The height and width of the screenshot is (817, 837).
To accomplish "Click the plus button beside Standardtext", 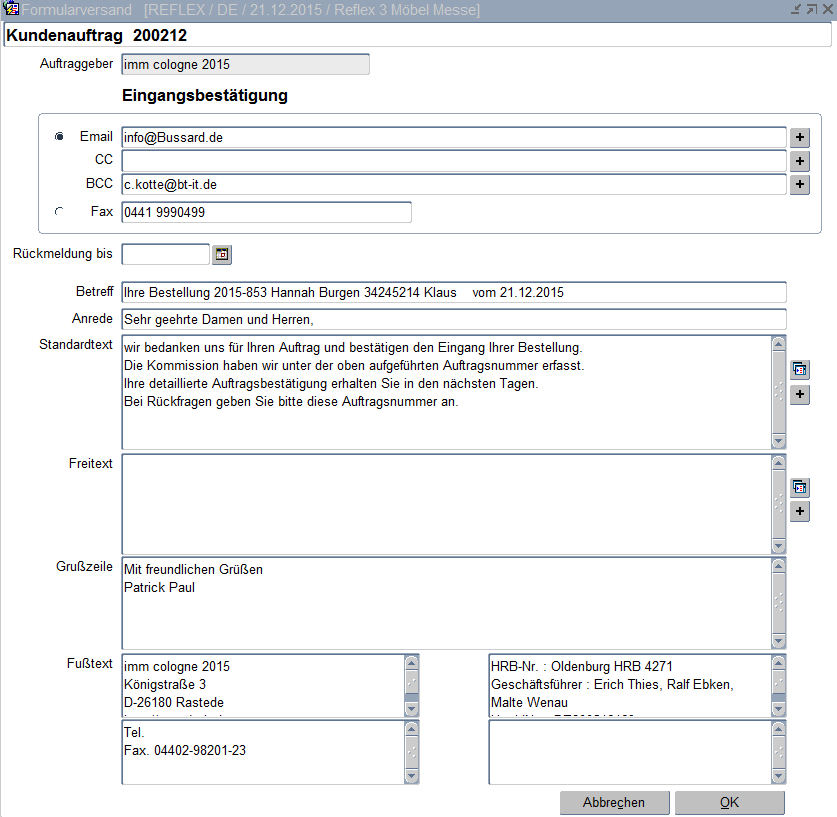I will (800, 395).
